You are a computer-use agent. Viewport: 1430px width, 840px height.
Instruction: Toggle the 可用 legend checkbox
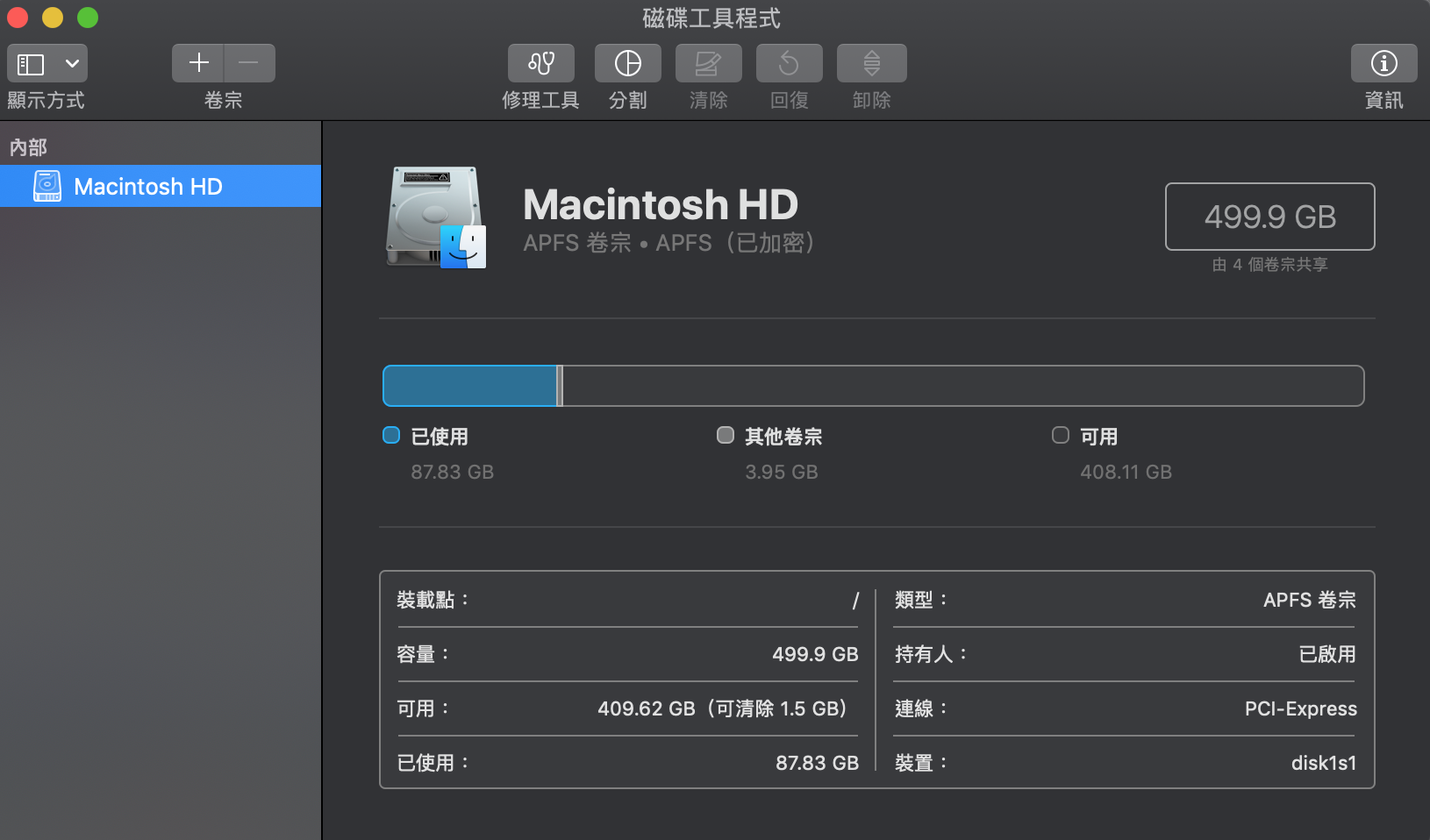1060,435
